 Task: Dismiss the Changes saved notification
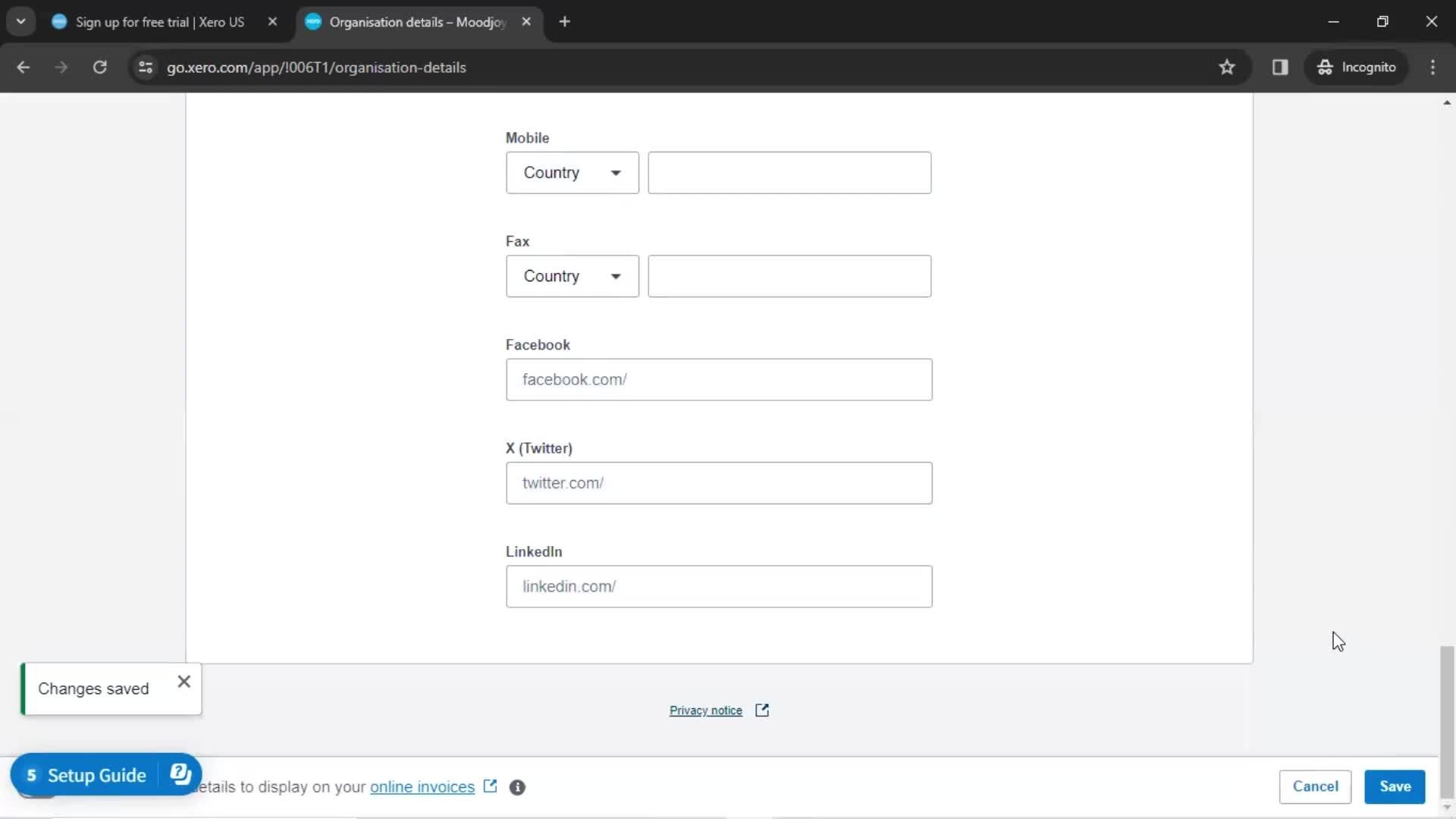point(184,682)
